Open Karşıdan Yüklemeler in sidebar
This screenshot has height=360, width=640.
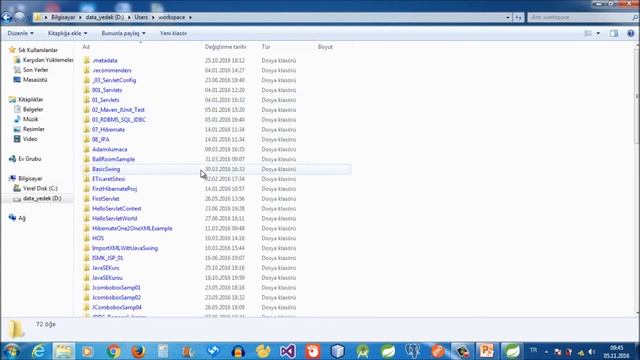48,60
